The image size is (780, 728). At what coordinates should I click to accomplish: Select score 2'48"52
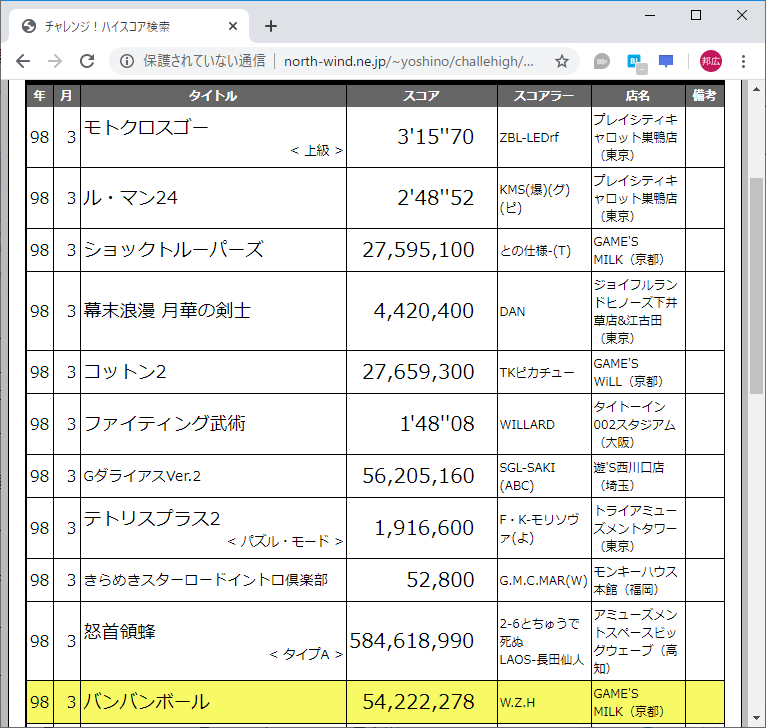435,198
